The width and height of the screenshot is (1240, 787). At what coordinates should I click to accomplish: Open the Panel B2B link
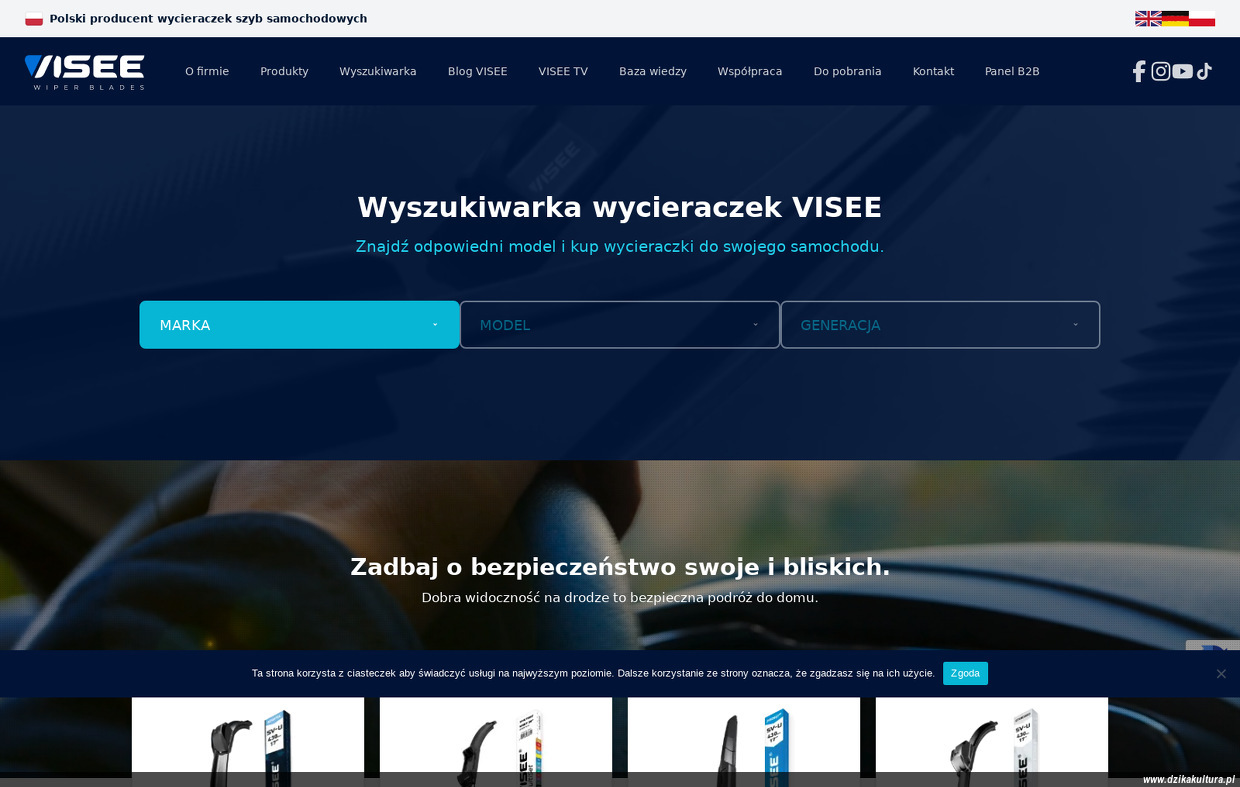(1011, 71)
